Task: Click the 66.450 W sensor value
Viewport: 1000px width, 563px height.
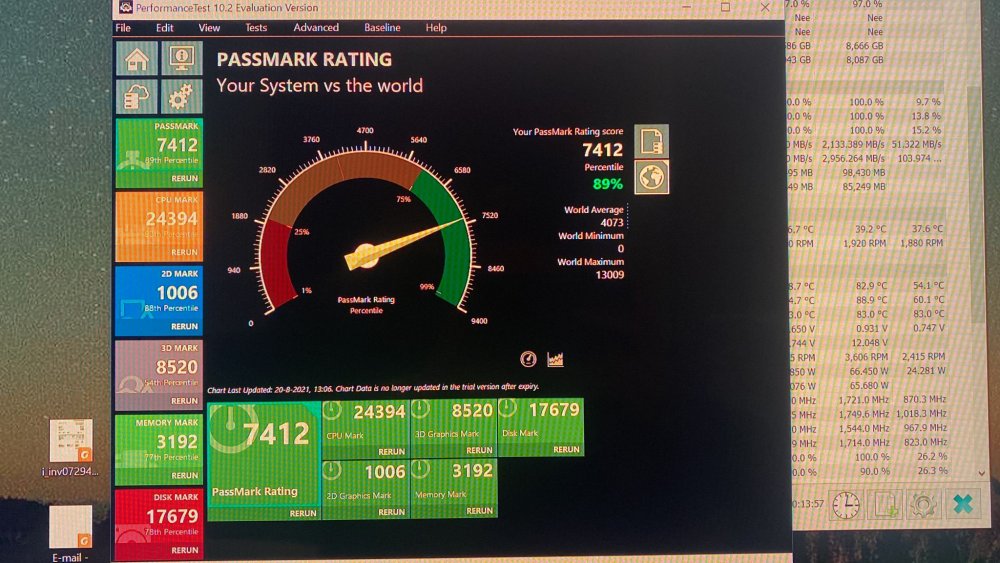Action: click(x=868, y=371)
